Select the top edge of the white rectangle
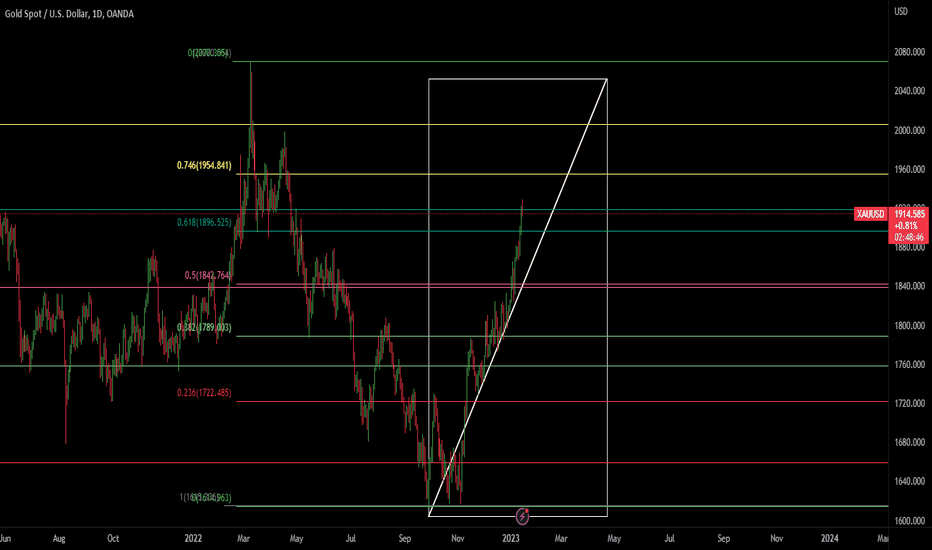This screenshot has width=932, height=550. 518,79
